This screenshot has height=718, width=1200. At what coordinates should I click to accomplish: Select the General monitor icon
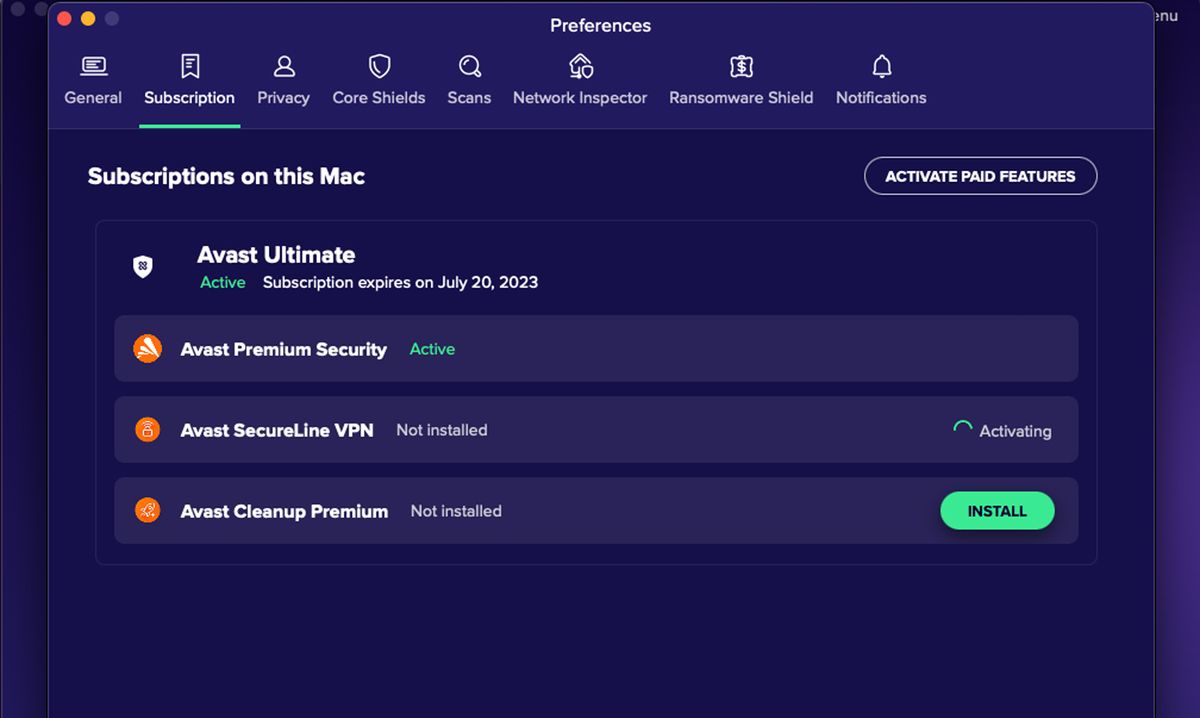tap(93, 64)
